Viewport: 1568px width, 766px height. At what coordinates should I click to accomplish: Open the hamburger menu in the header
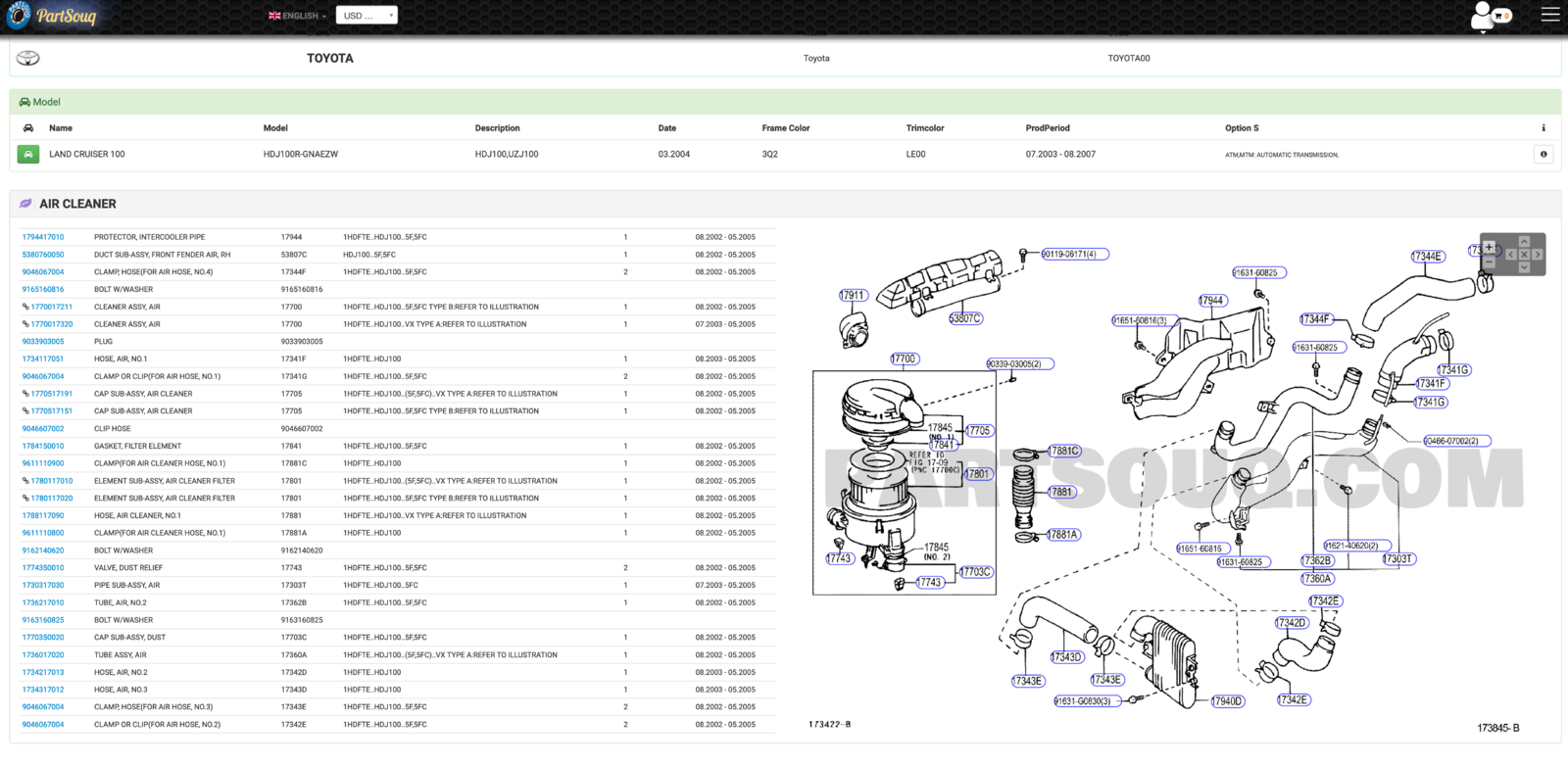click(1550, 15)
